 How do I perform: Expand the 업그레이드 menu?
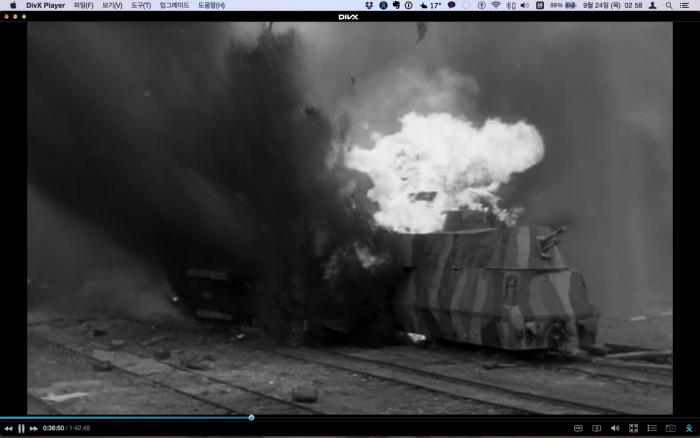coord(175,5)
